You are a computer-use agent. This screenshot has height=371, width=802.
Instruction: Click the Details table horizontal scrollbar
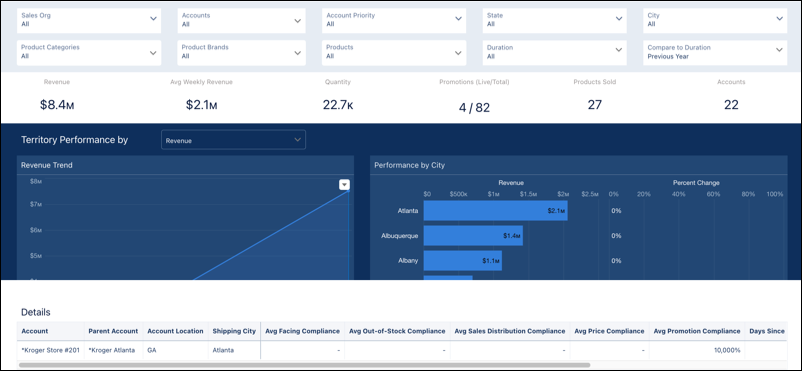pos(304,365)
